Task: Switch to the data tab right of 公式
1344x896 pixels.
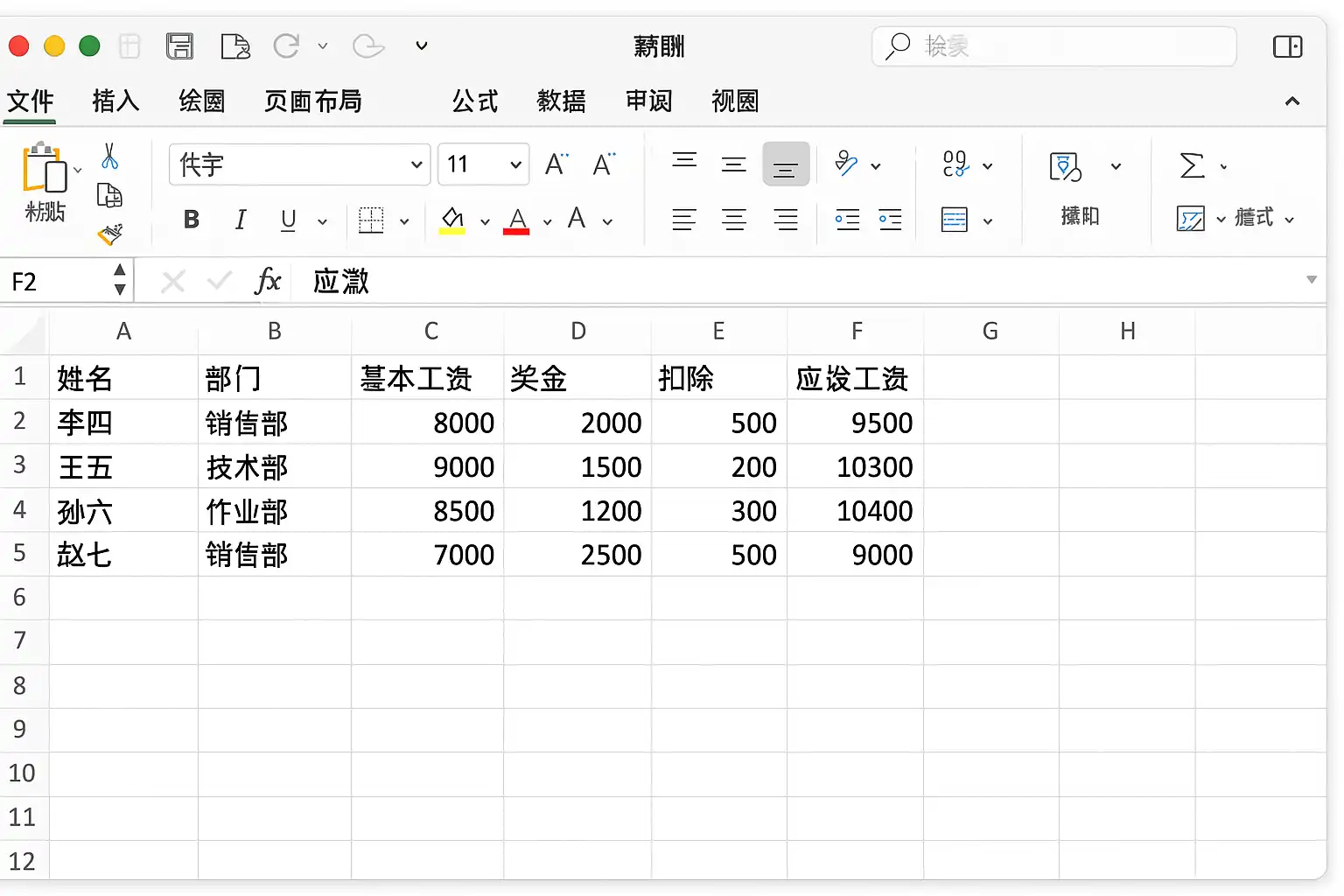Action: click(x=561, y=101)
